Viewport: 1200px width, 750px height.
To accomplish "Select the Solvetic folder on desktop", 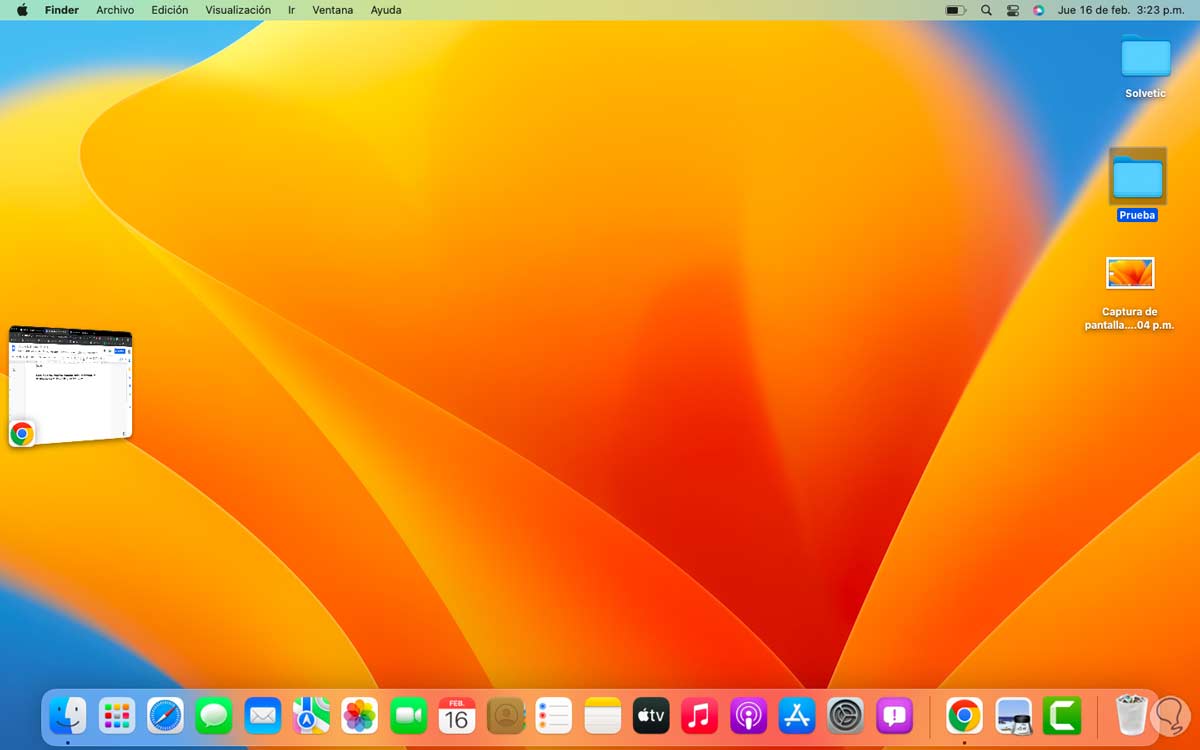I will [1146, 57].
